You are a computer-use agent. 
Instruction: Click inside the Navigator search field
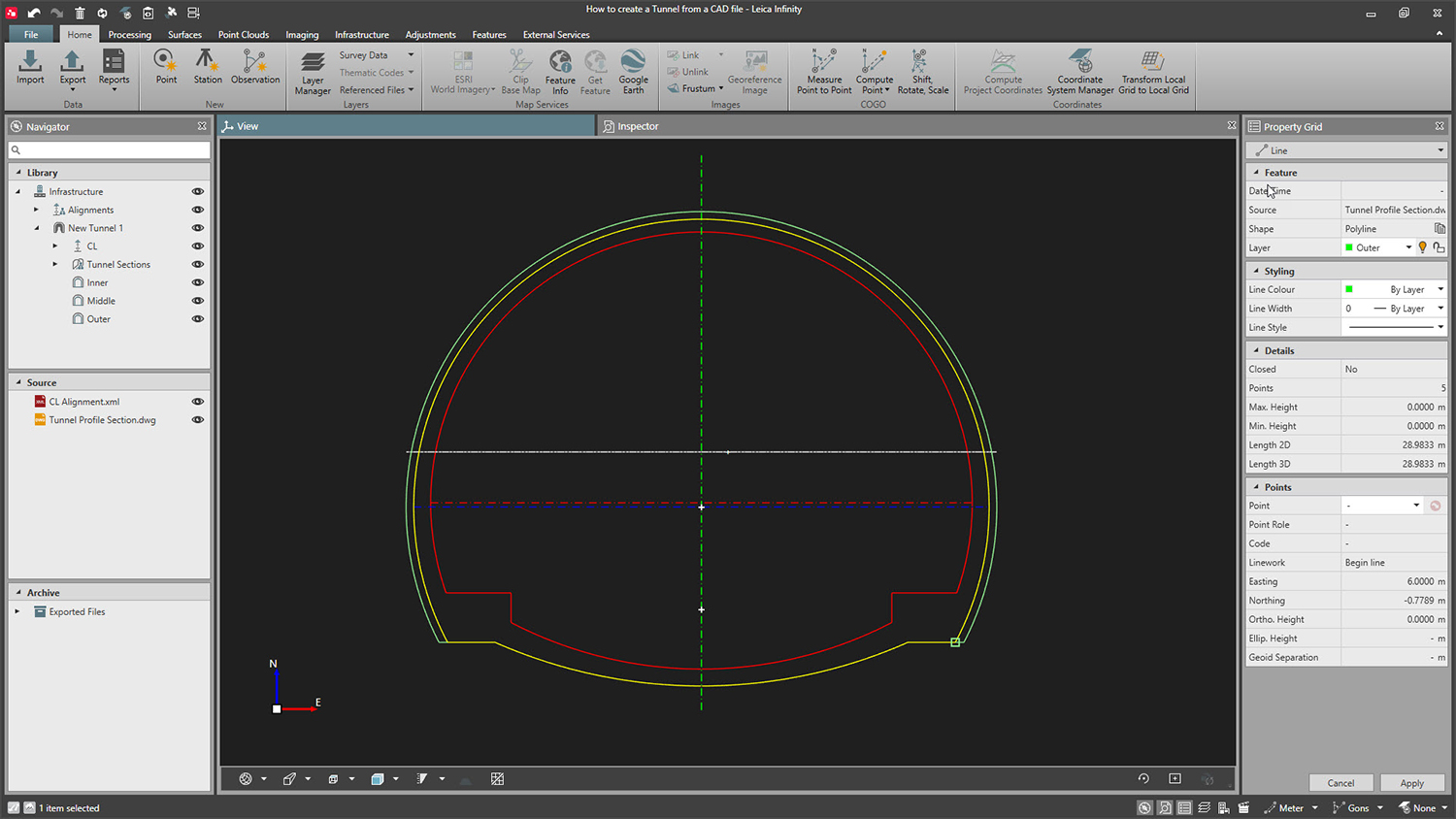point(107,150)
